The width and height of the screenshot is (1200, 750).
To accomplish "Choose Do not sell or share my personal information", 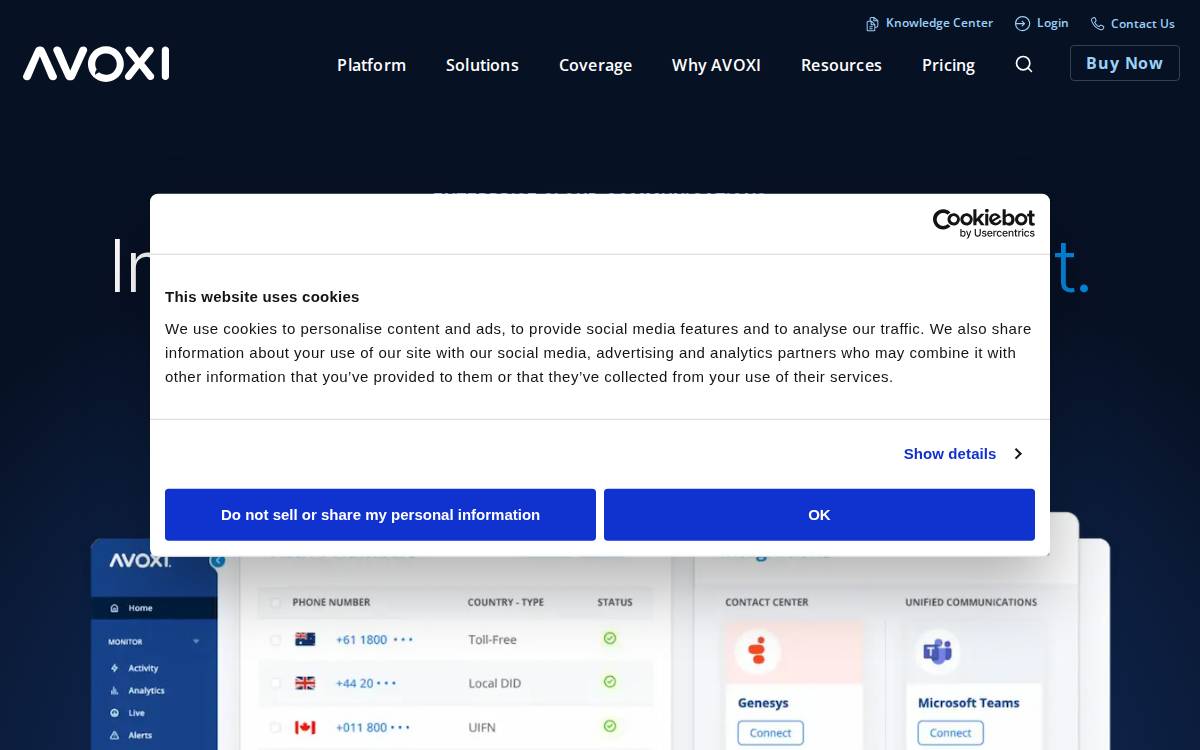I will click(380, 515).
